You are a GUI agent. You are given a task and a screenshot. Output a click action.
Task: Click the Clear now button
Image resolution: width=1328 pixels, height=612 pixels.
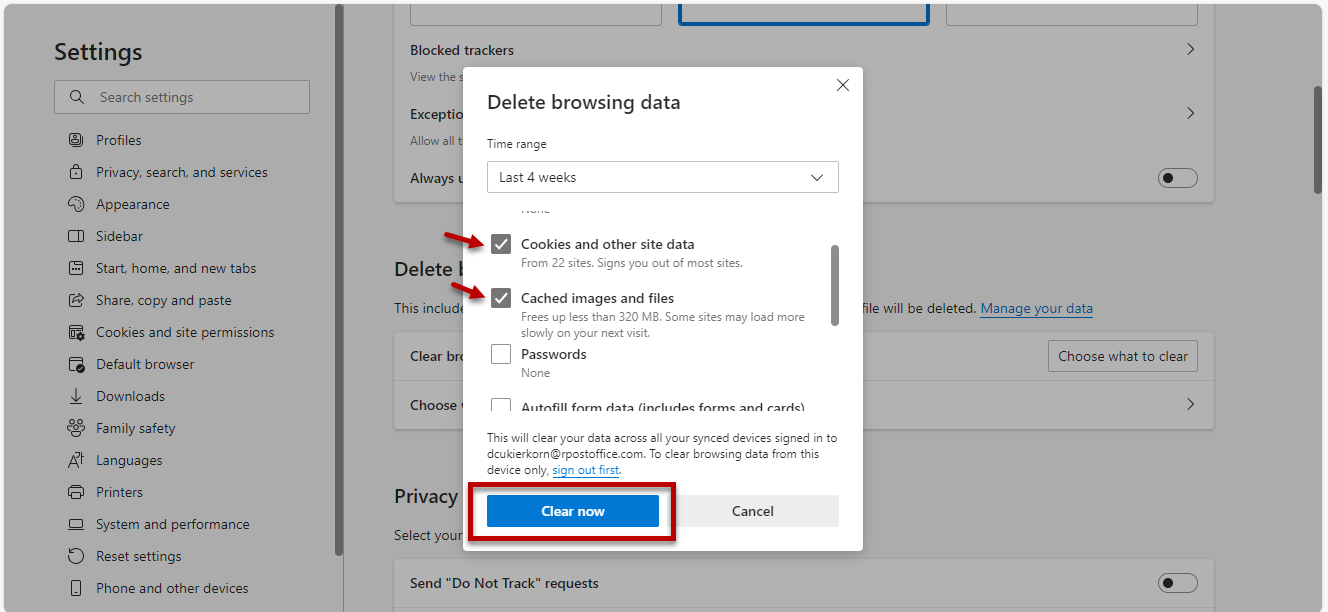pos(573,511)
